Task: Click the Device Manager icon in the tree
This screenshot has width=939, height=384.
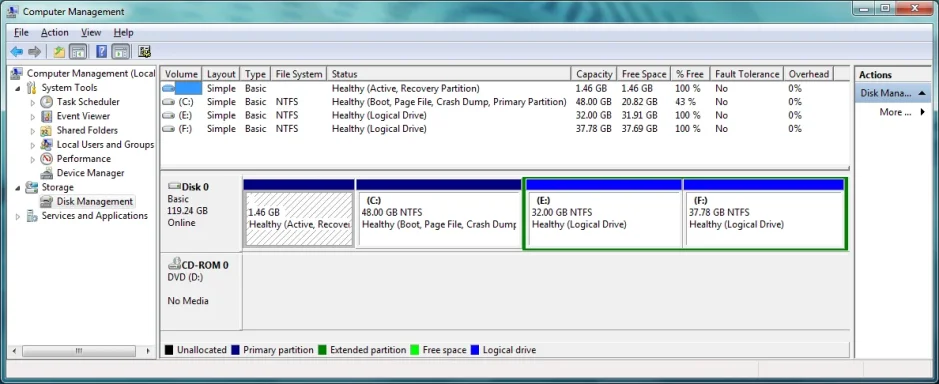Action: click(47, 173)
